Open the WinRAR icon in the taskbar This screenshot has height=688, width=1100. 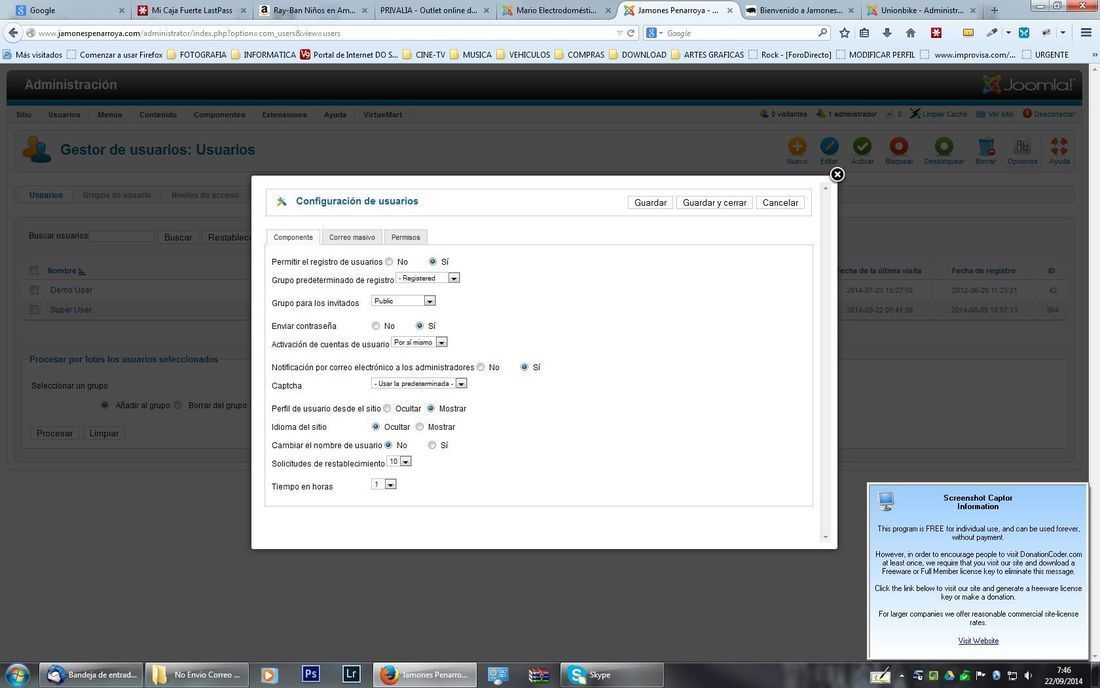coord(539,675)
